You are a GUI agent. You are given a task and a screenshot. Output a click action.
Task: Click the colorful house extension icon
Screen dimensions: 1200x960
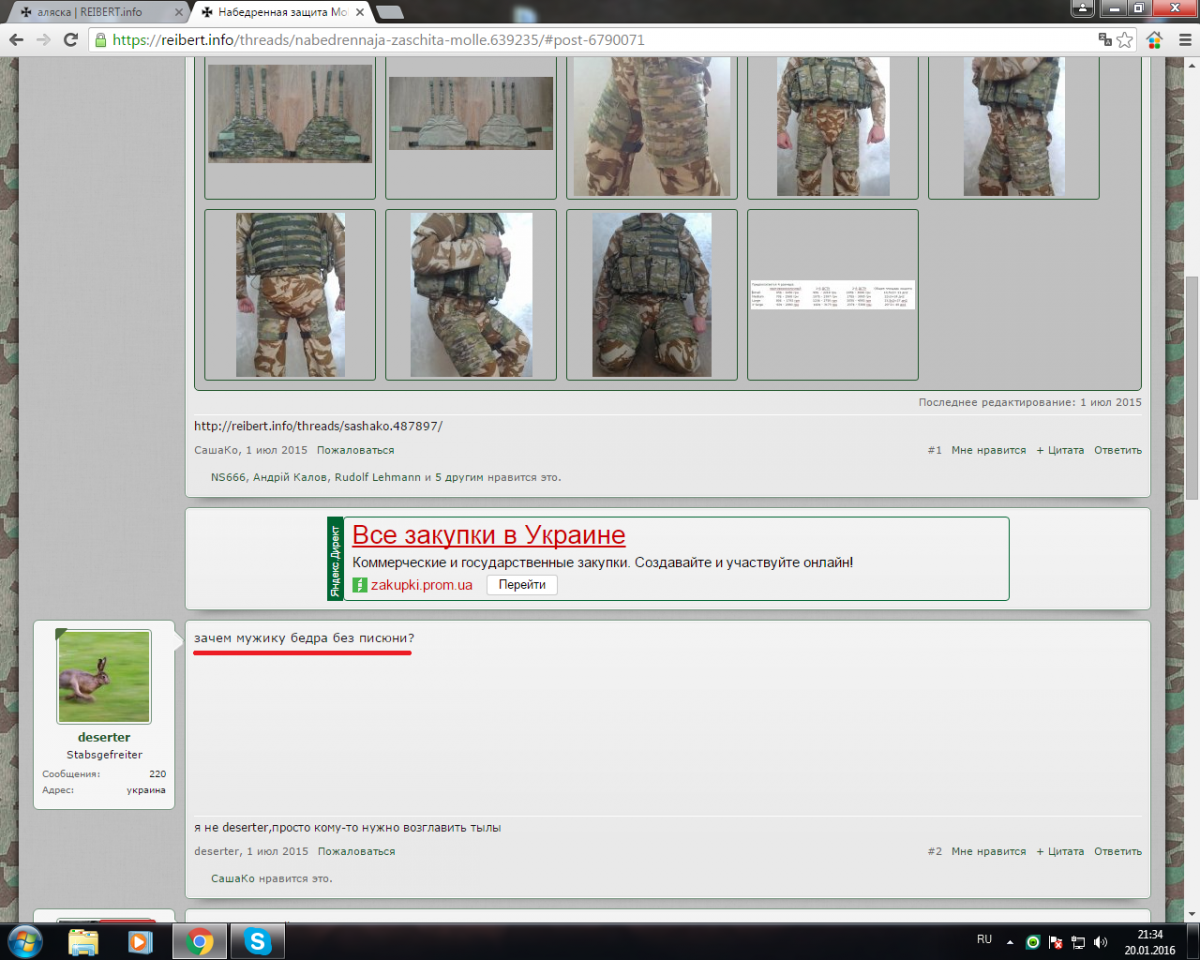pyautogui.click(x=1155, y=40)
